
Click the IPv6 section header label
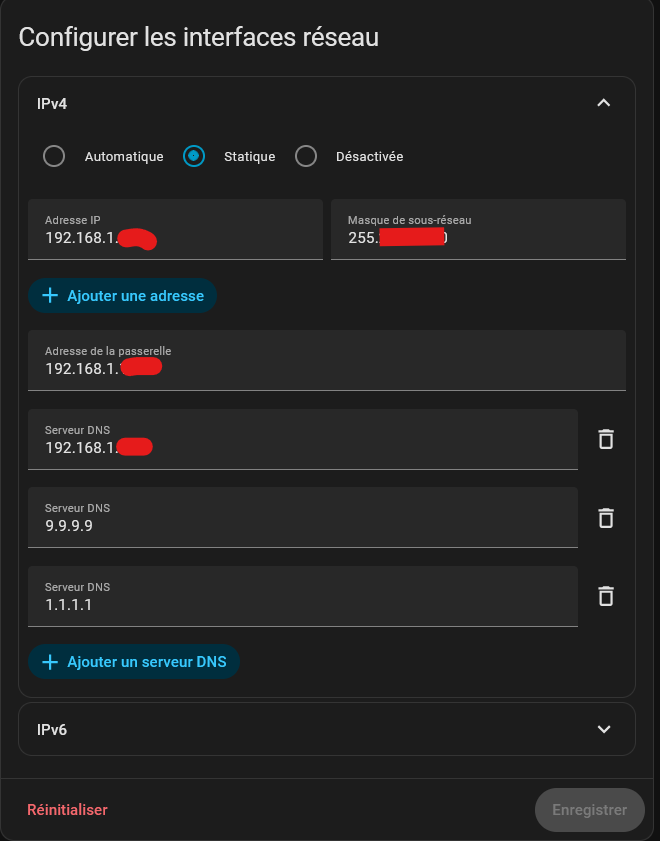(x=52, y=729)
